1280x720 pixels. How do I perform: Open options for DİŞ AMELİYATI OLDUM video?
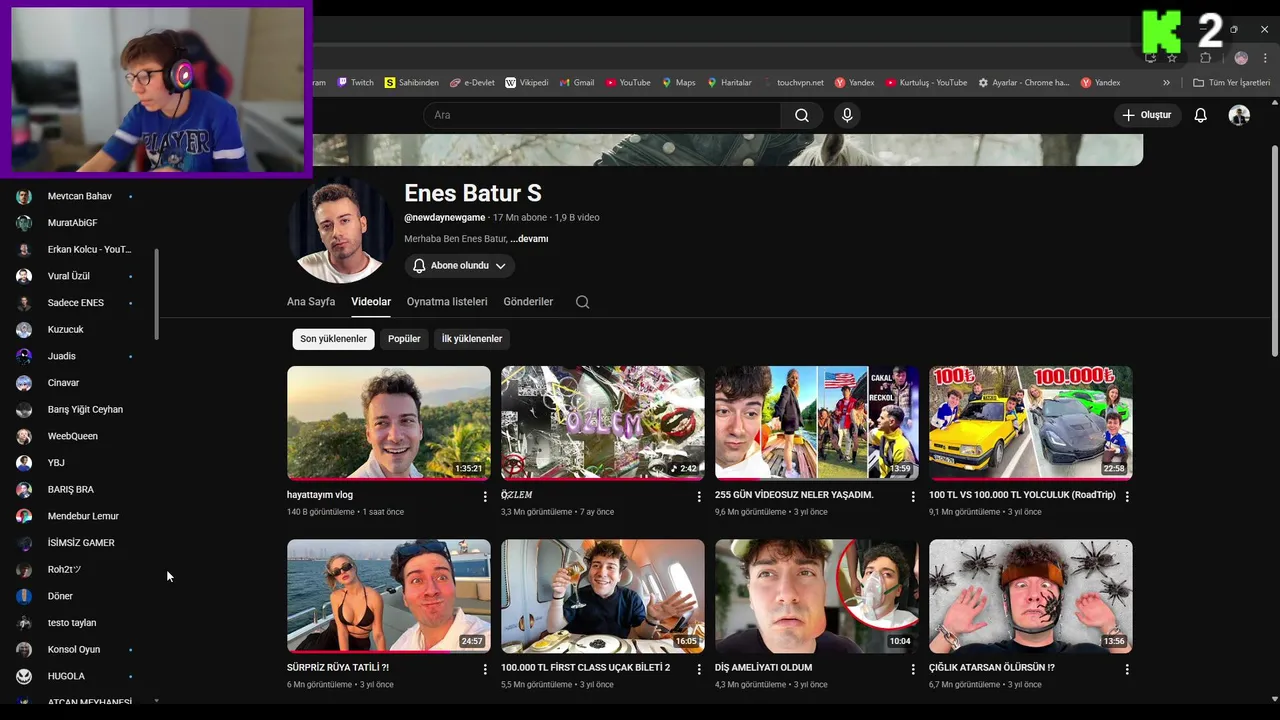(913, 669)
